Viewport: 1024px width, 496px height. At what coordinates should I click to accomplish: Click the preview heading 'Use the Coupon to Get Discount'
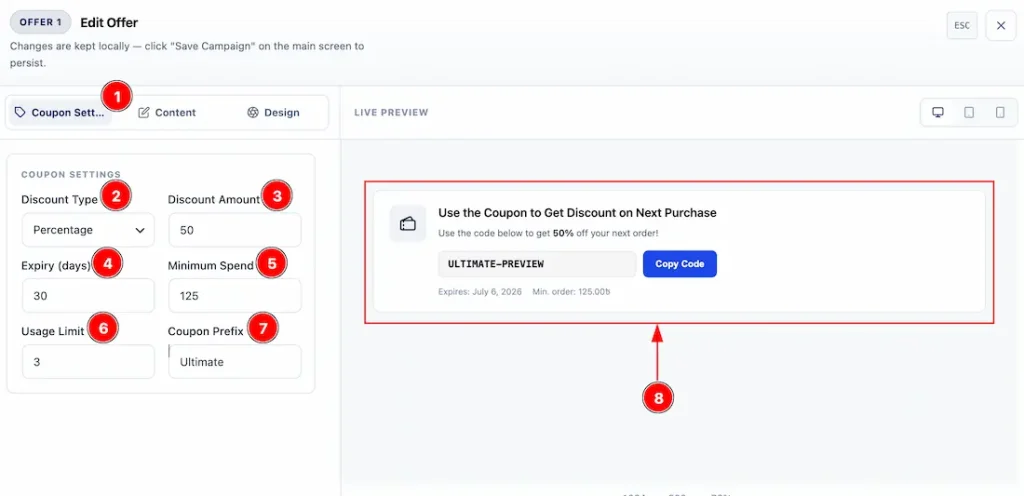tap(577, 213)
